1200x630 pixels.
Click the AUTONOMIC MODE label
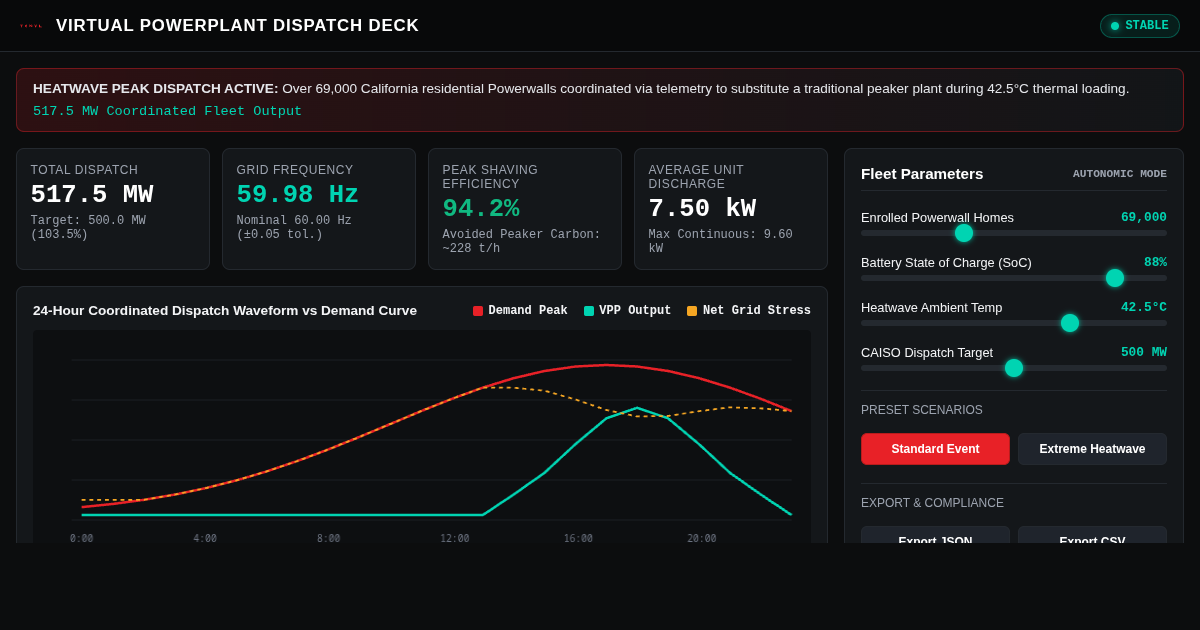coord(1120,174)
